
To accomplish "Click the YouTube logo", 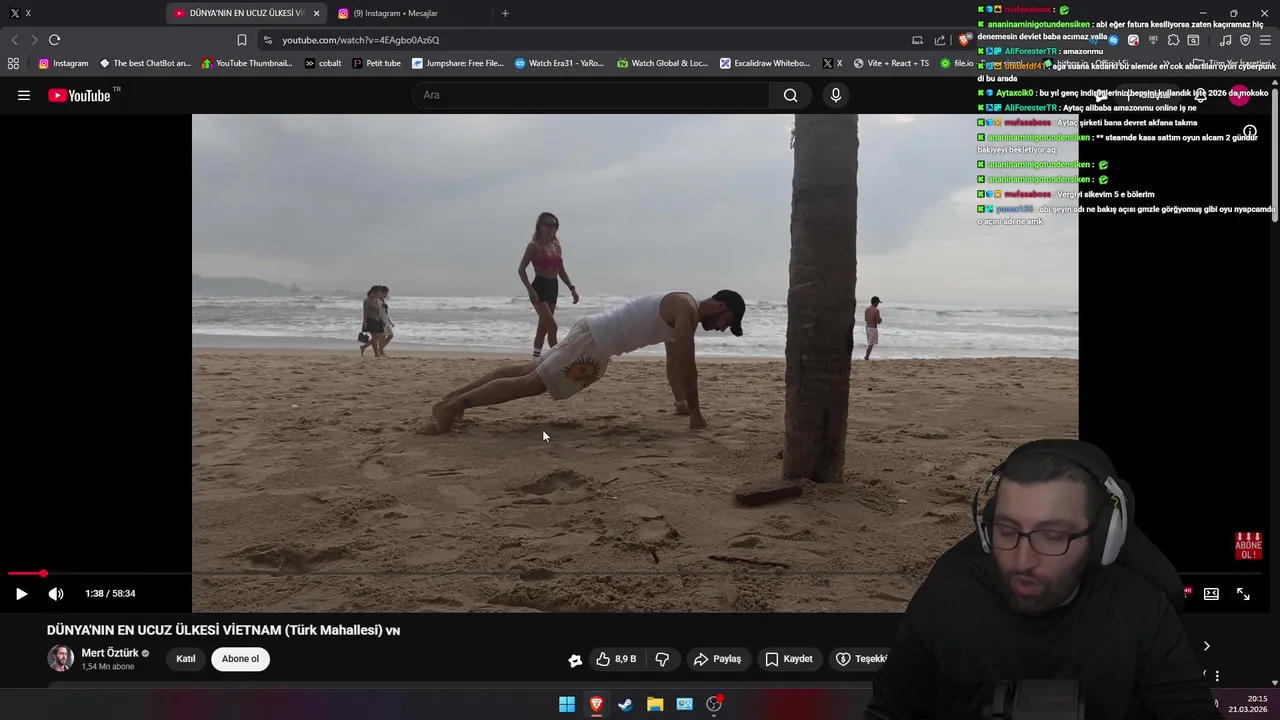I will pyautogui.click(x=79, y=95).
